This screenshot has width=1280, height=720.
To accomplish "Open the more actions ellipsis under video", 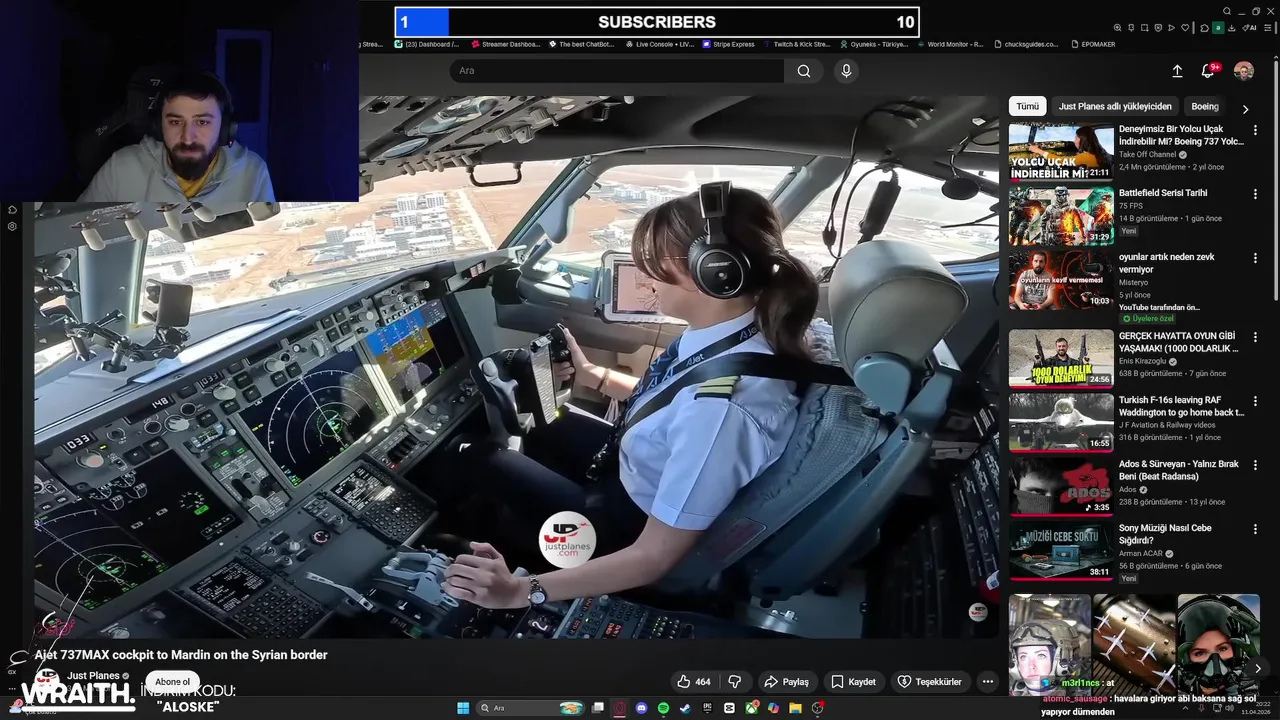I will pyautogui.click(x=988, y=682).
